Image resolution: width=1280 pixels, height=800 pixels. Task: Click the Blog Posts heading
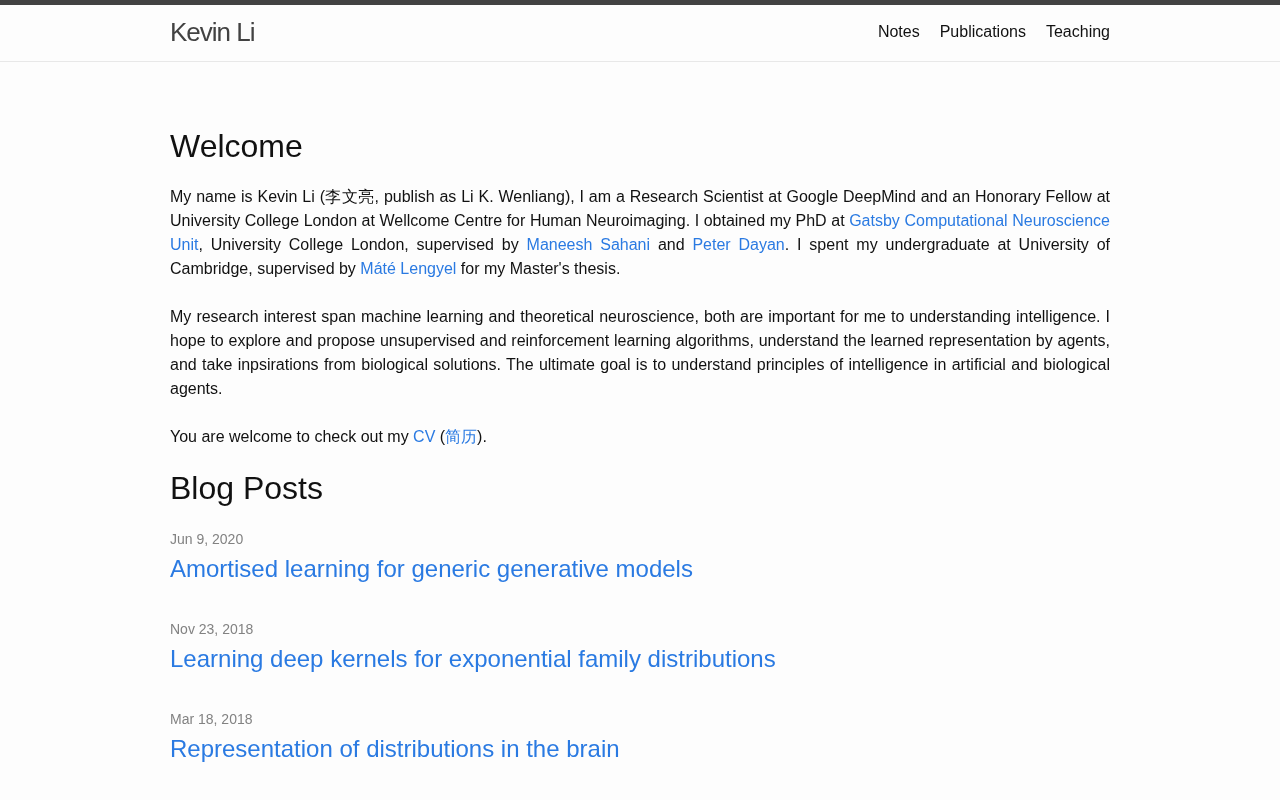[246, 488]
